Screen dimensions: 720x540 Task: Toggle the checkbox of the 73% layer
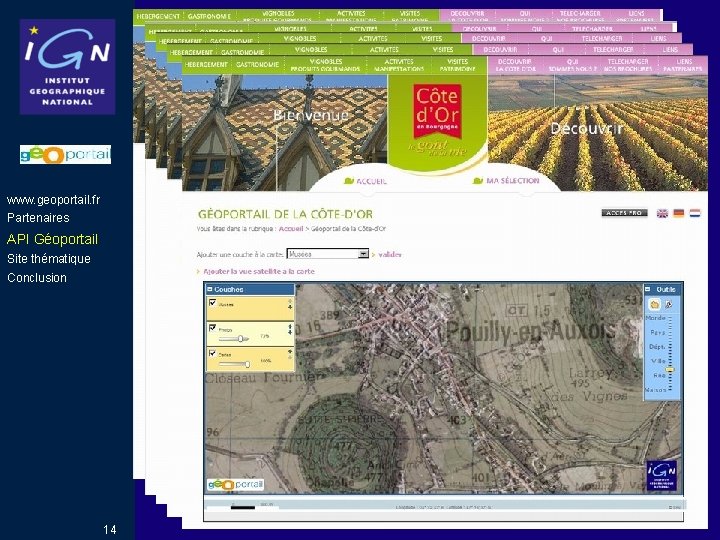pyautogui.click(x=212, y=328)
